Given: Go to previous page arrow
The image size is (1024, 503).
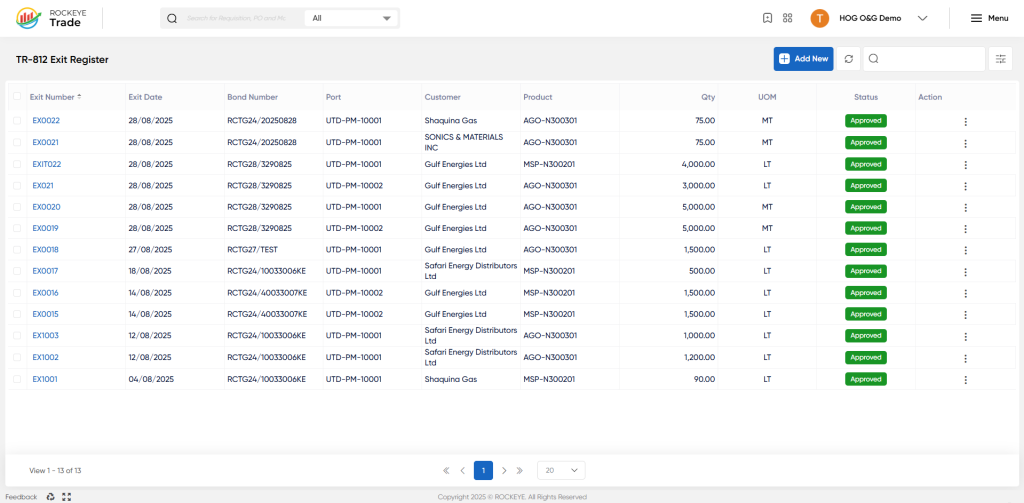Looking at the screenshot, I should click(x=462, y=470).
